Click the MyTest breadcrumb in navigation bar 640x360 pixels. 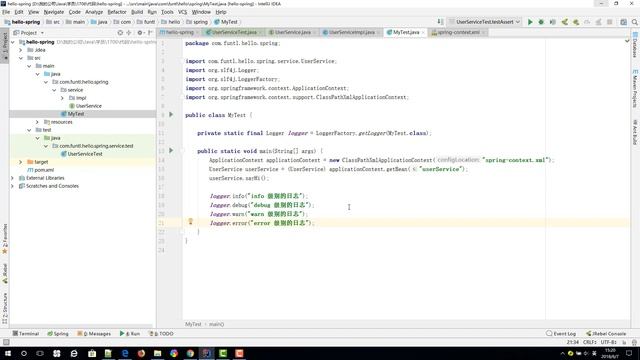coord(226,22)
